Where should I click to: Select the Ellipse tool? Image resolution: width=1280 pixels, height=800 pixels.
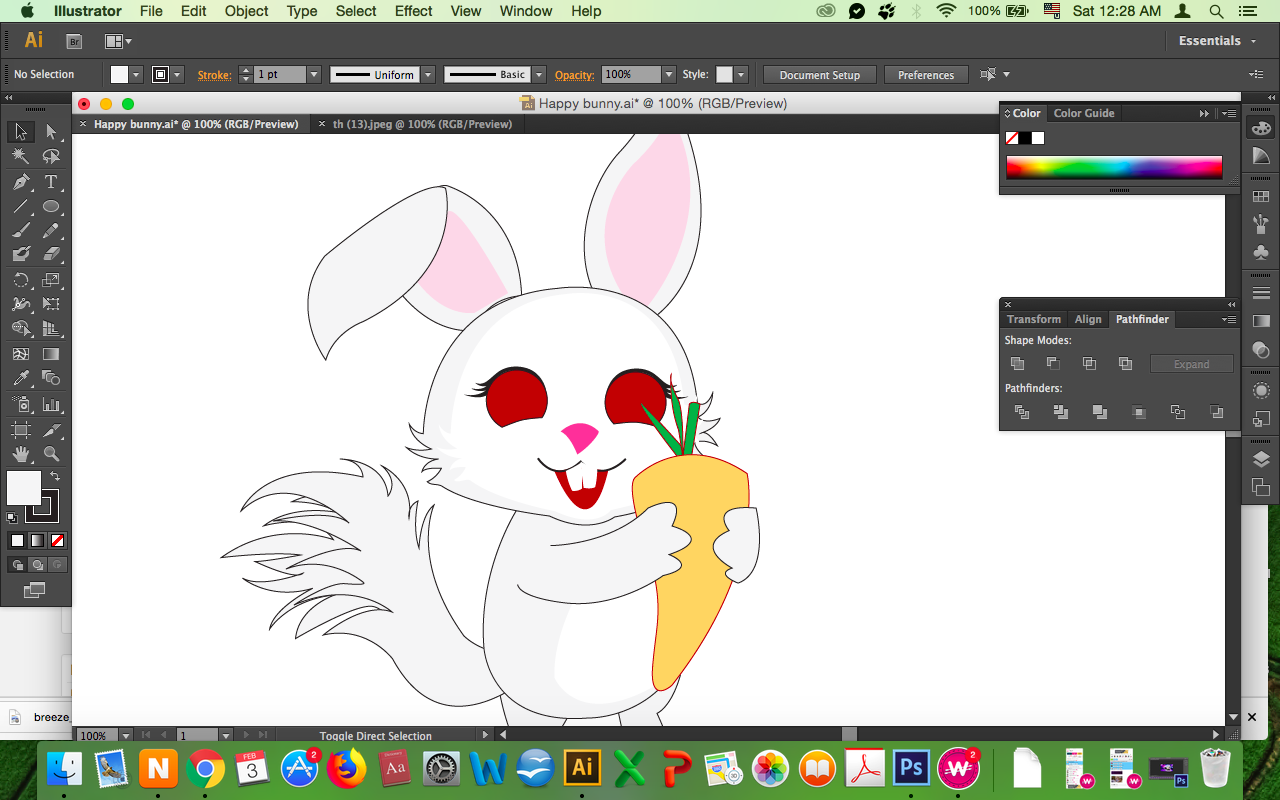[51, 207]
